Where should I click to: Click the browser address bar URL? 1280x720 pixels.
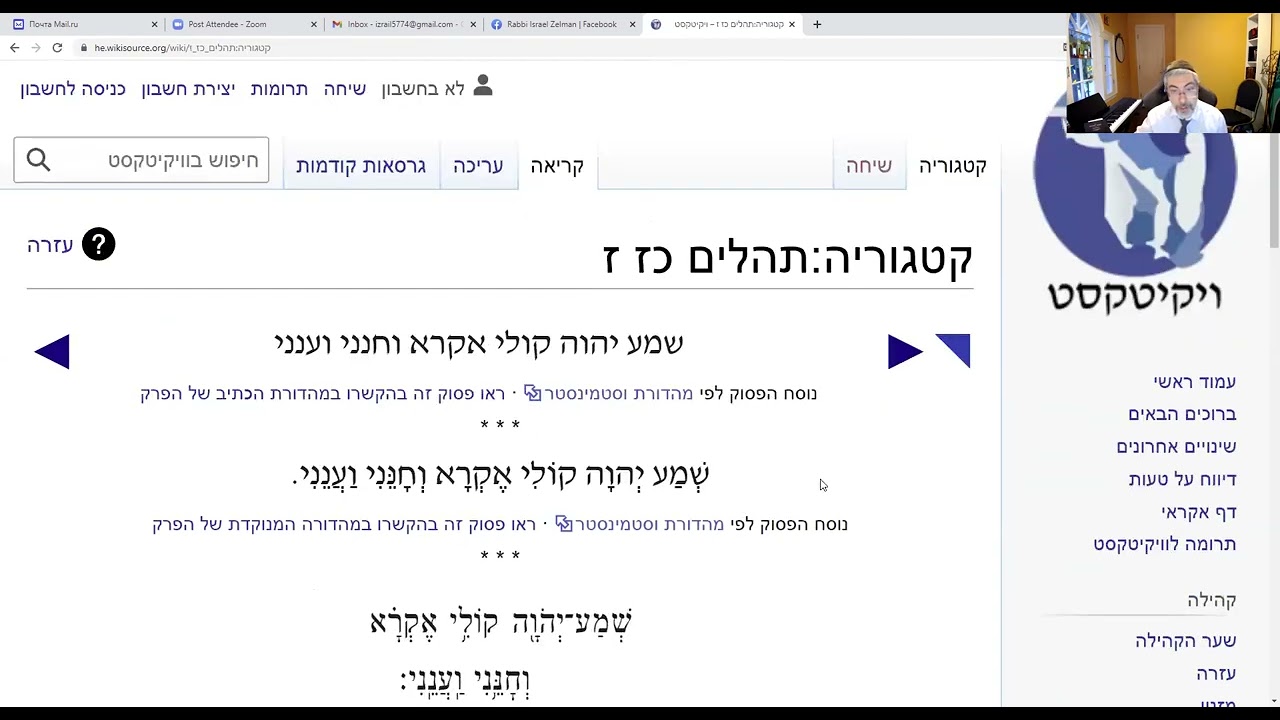182,48
